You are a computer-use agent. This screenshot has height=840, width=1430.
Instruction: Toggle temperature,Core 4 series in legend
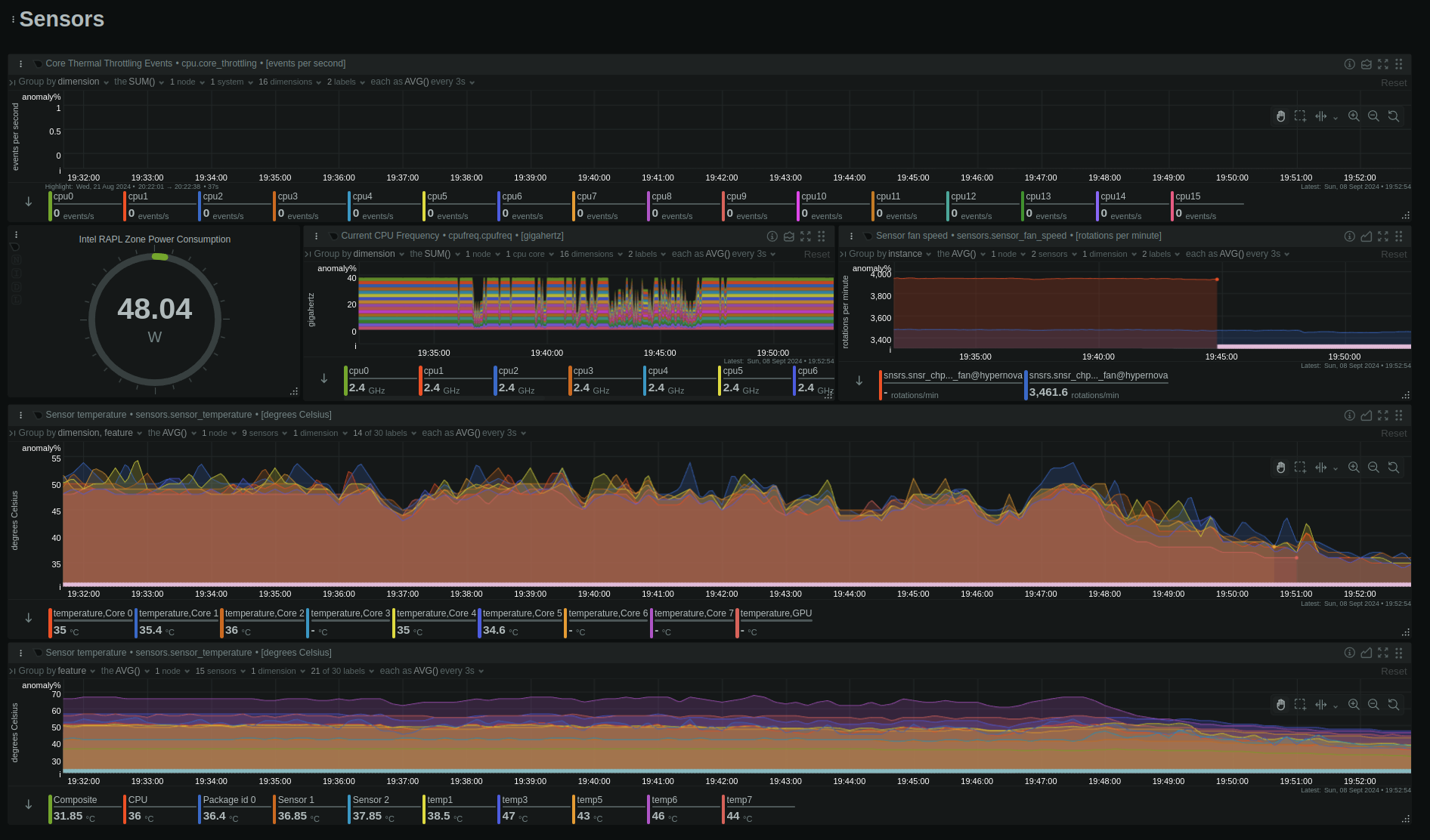tap(434, 622)
